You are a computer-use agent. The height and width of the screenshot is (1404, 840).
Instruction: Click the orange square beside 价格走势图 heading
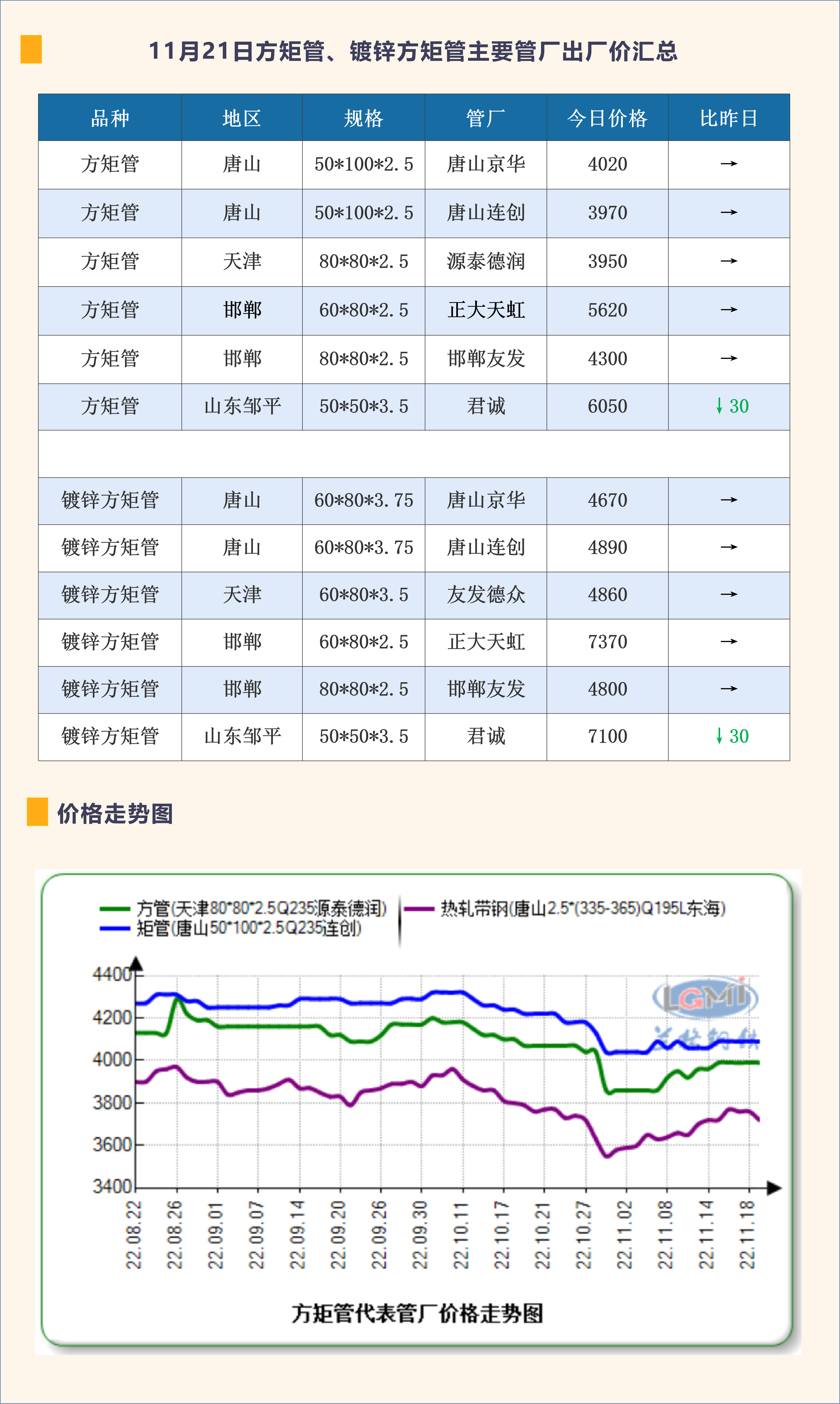37,811
